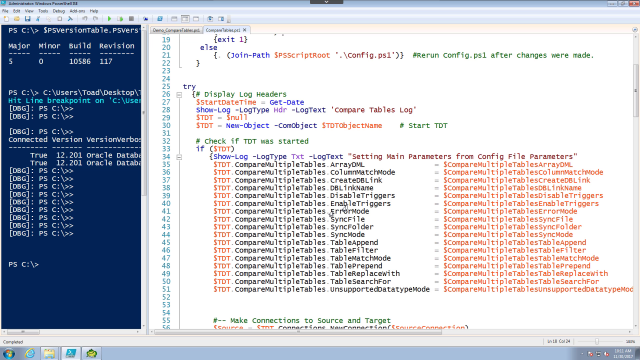The image size is (640, 360).
Task: Open New Remote PowerShell Tab icon
Action: [145, 19]
